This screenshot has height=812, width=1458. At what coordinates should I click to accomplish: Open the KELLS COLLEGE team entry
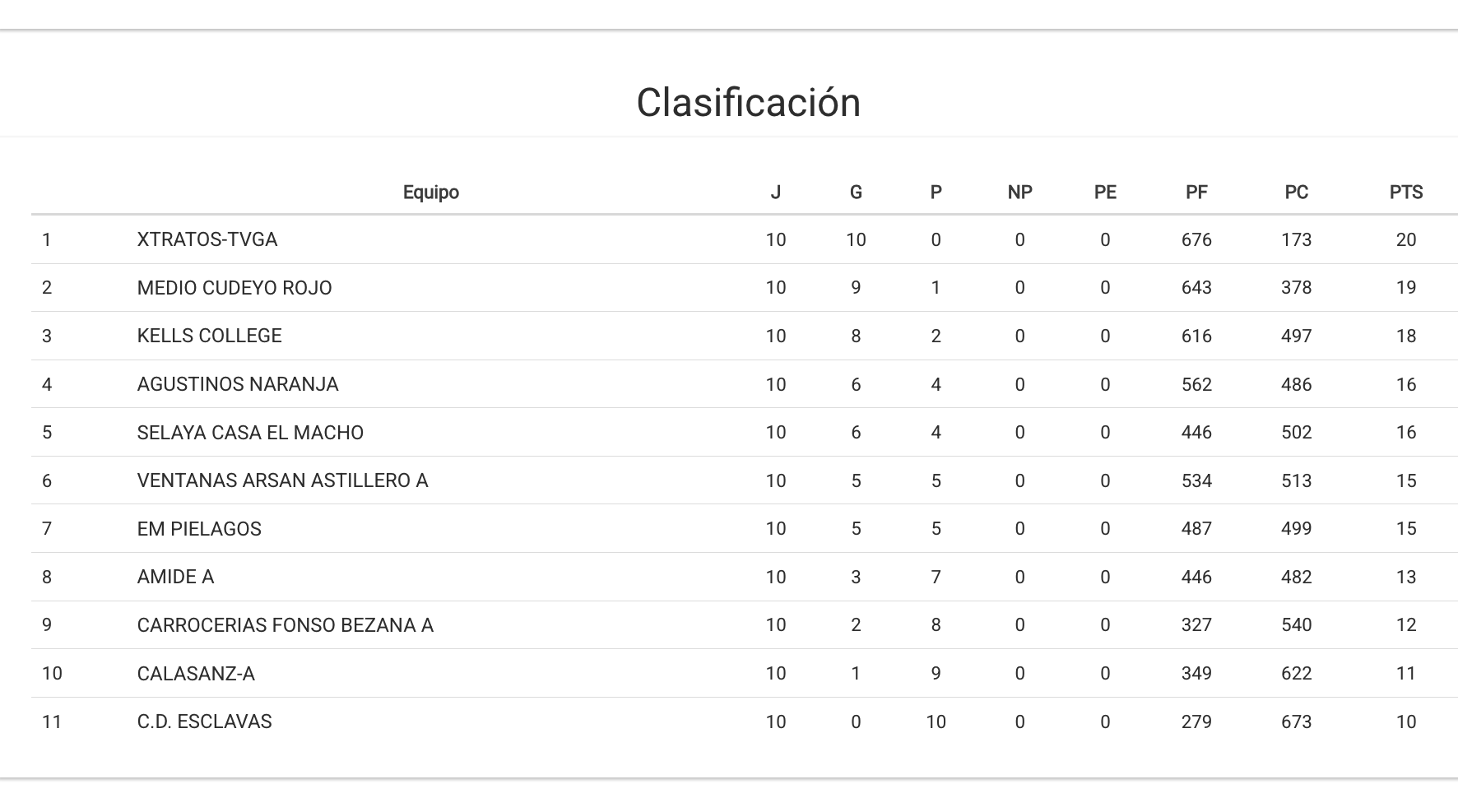(209, 336)
